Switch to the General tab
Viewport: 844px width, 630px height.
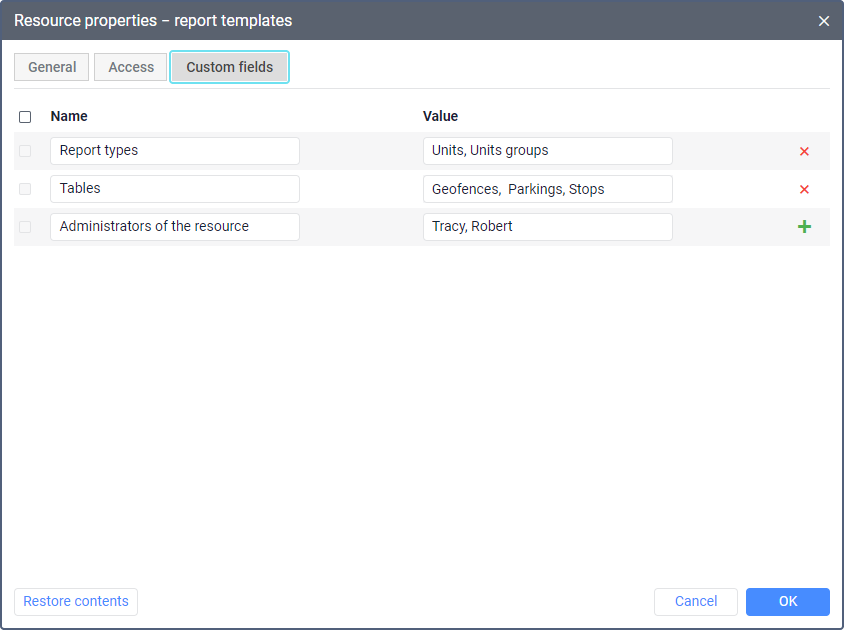(x=52, y=67)
